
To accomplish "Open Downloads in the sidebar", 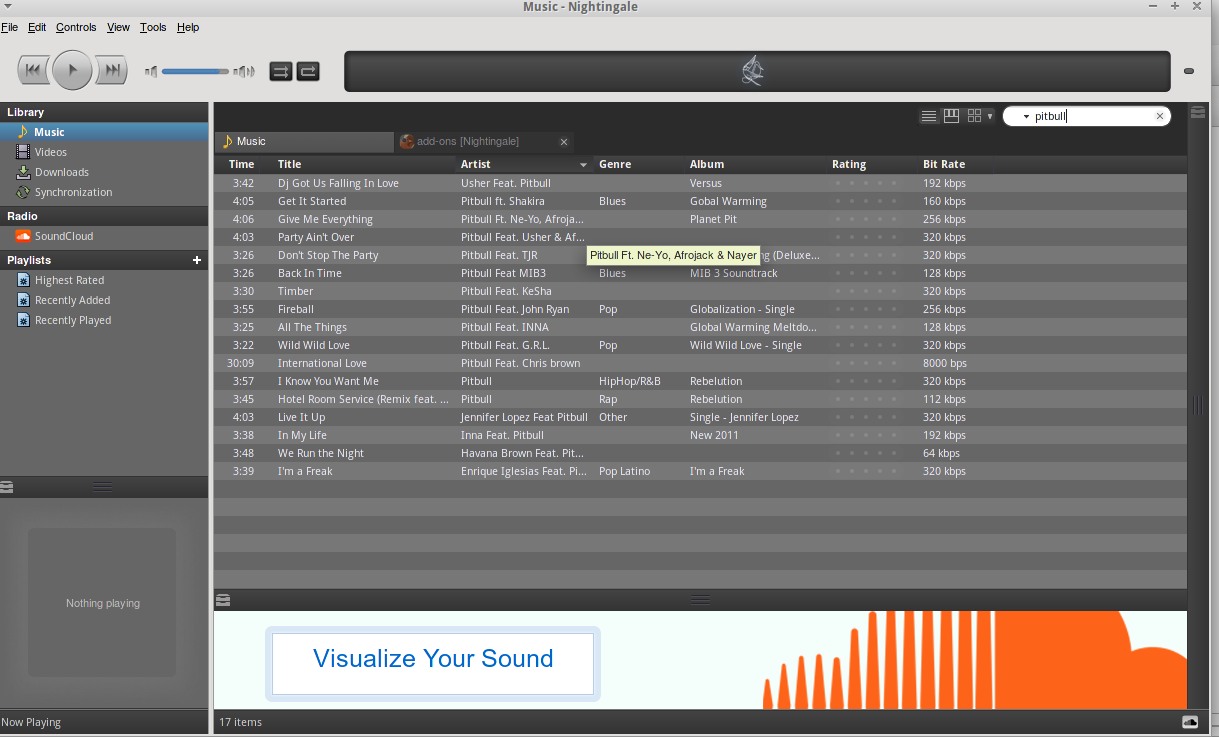I will point(104,172).
